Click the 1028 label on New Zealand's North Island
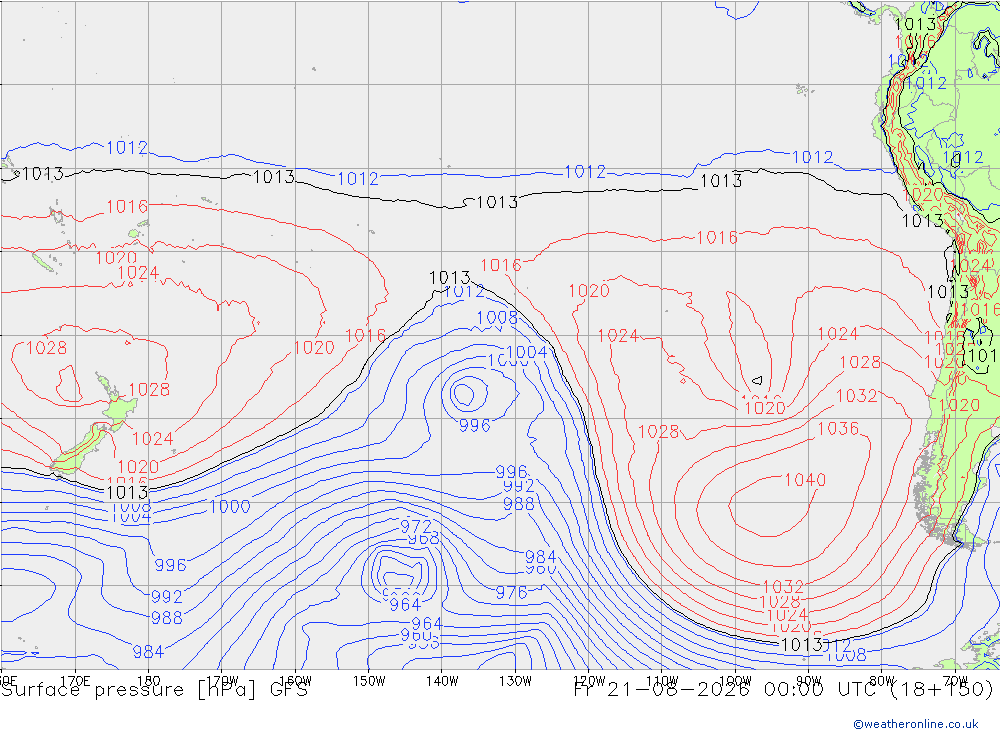The height and width of the screenshot is (733, 1000). (x=149, y=390)
